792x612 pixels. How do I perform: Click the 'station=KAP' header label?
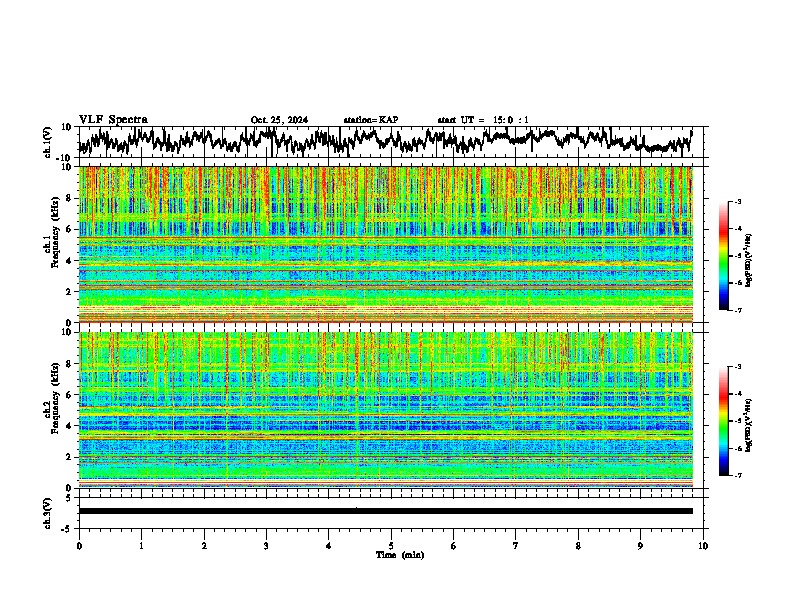tap(371, 120)
